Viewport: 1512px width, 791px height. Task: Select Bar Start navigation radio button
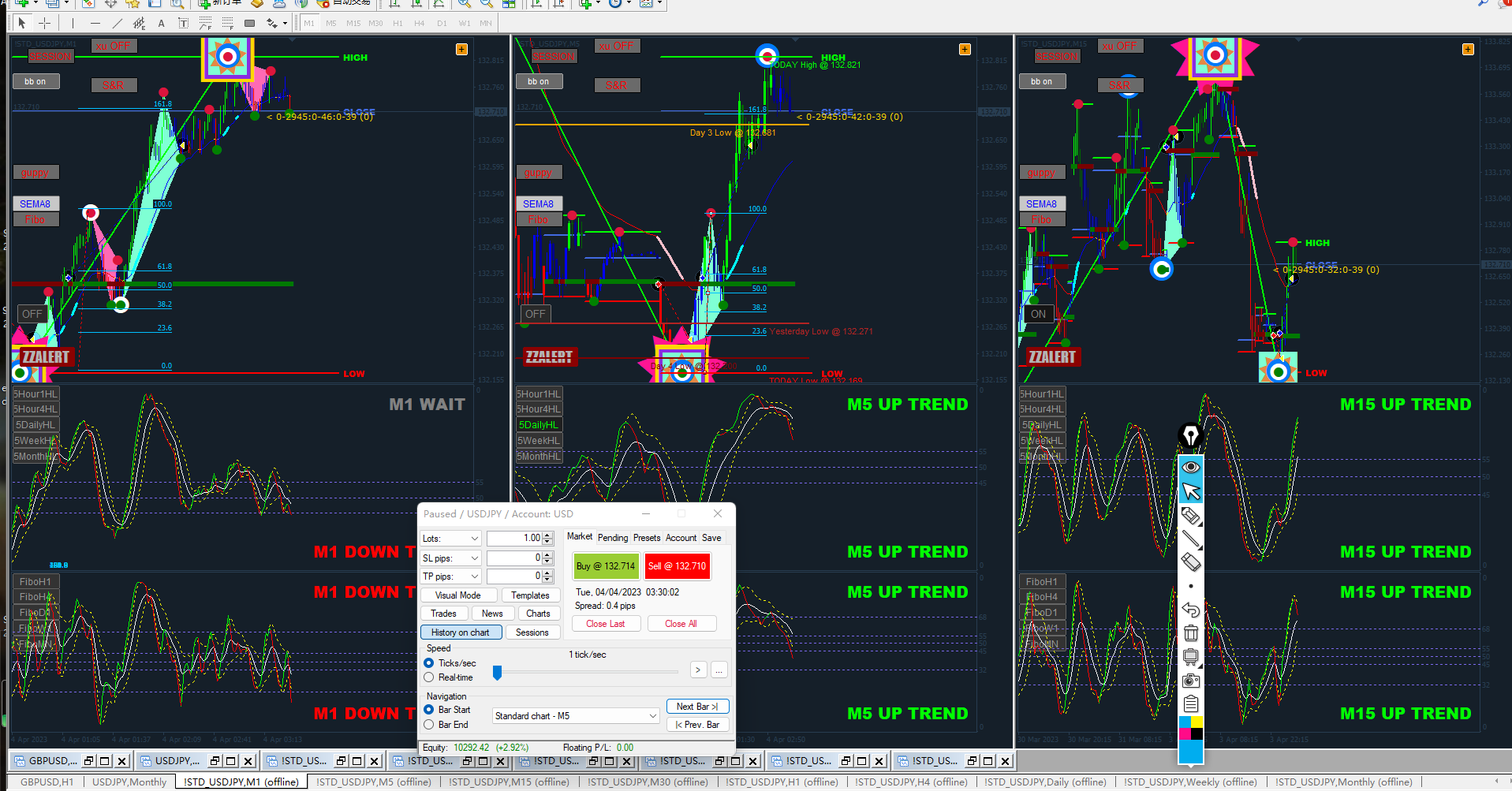point(429,710)
